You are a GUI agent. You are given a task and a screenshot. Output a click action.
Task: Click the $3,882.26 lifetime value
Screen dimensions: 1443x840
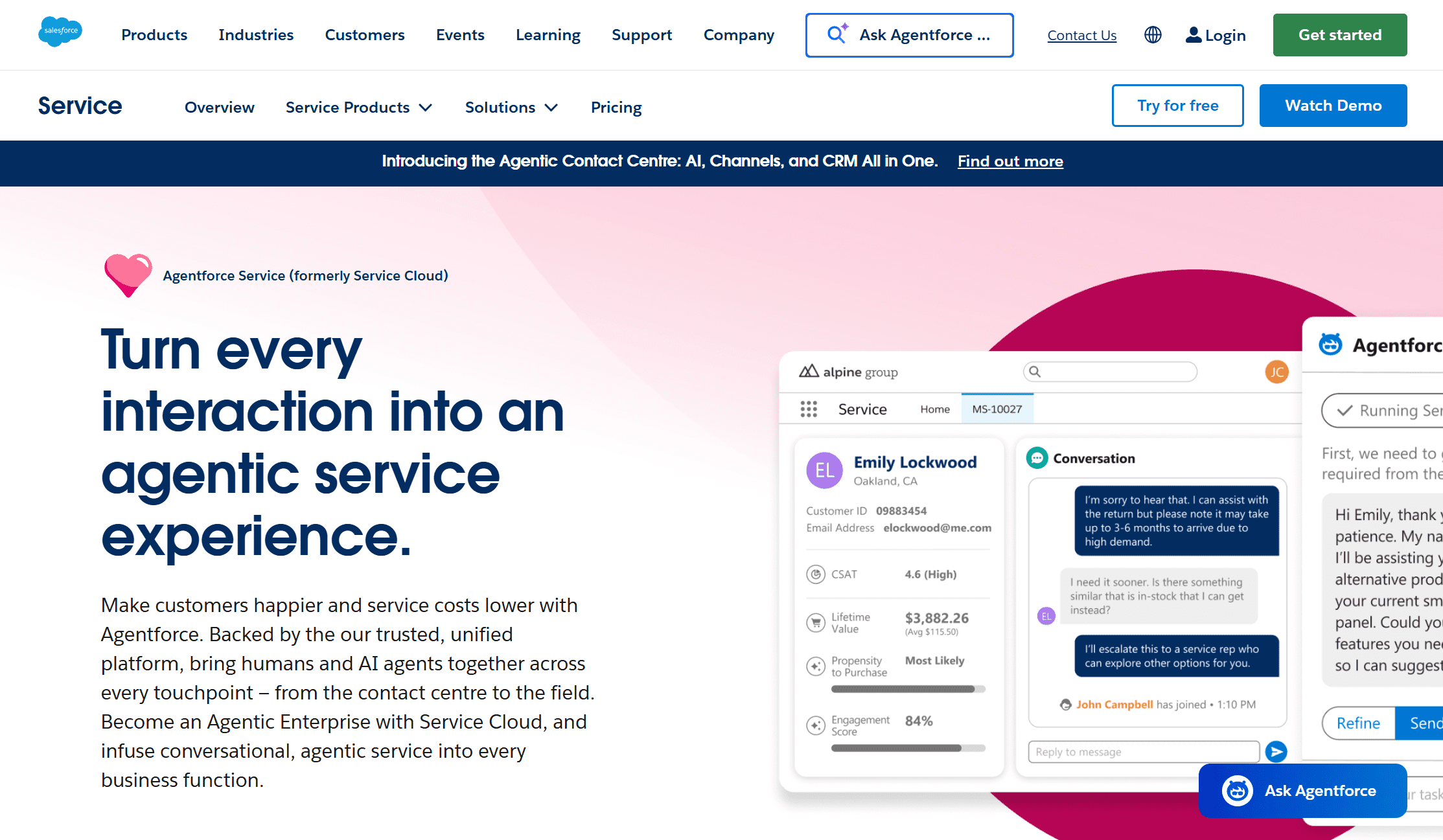point(937,618)
